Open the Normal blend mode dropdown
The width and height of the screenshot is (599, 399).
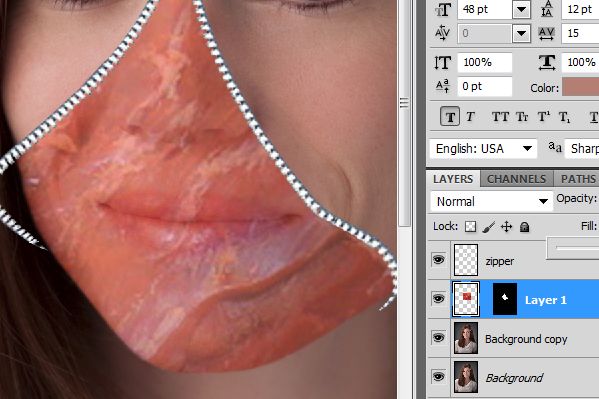(492, 201)
